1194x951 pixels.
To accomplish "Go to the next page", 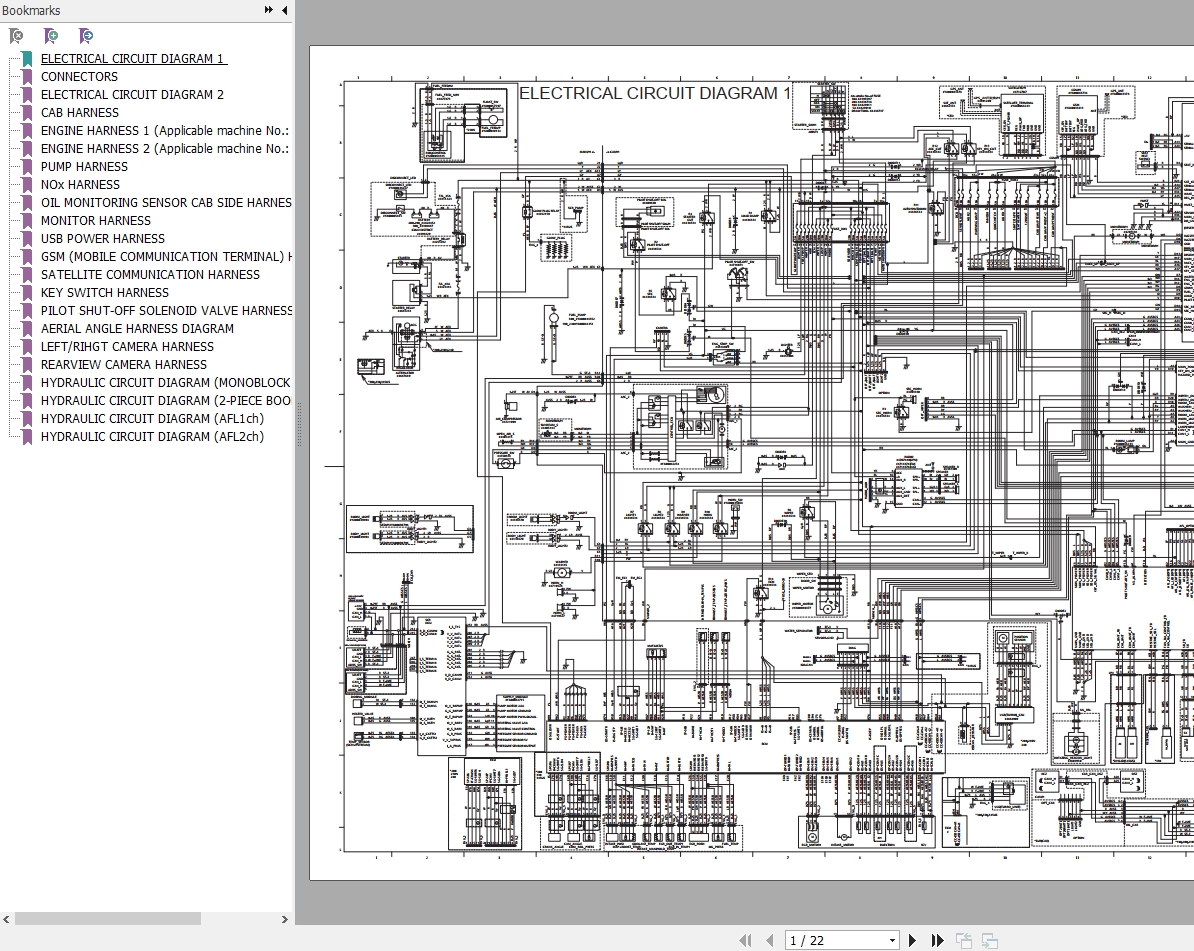I will coord(912,940).
